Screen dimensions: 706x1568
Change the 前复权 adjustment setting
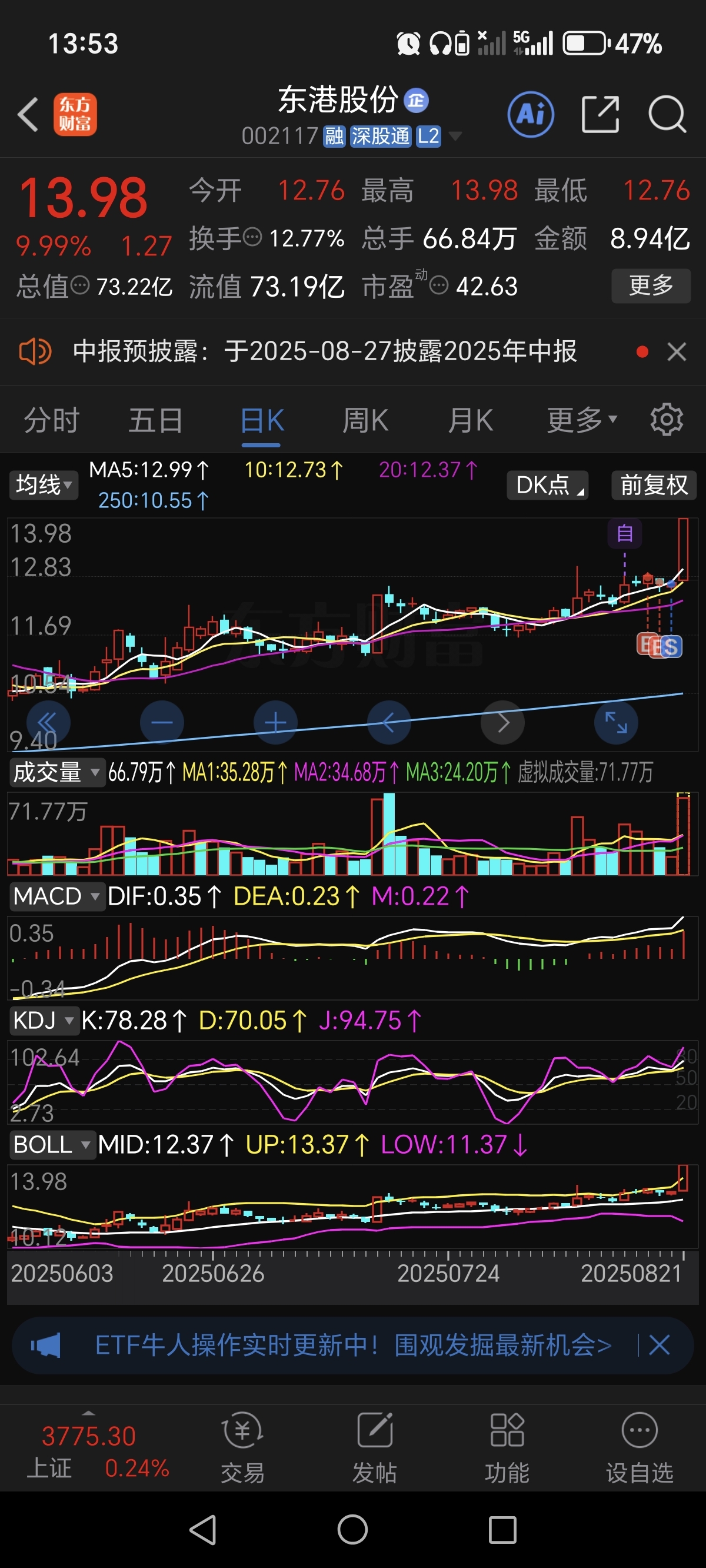click(x=654, y=485)
